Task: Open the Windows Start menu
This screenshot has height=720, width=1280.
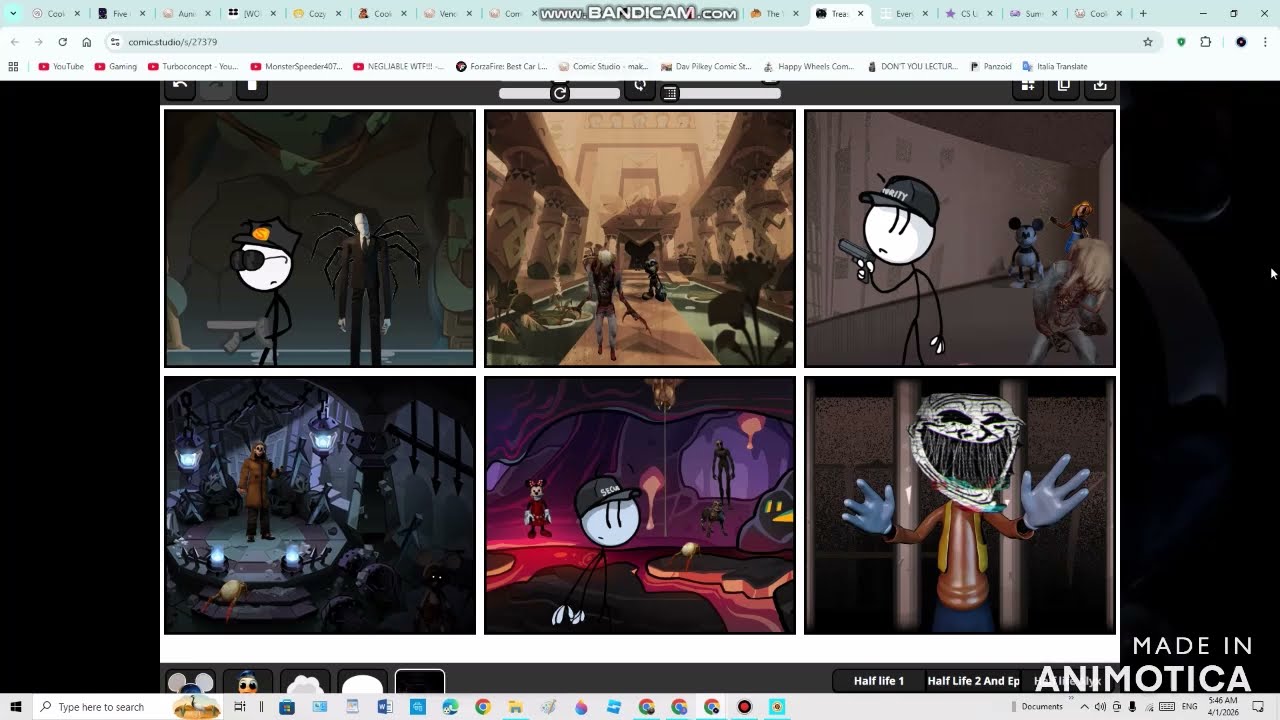Action: click(16, 707)
